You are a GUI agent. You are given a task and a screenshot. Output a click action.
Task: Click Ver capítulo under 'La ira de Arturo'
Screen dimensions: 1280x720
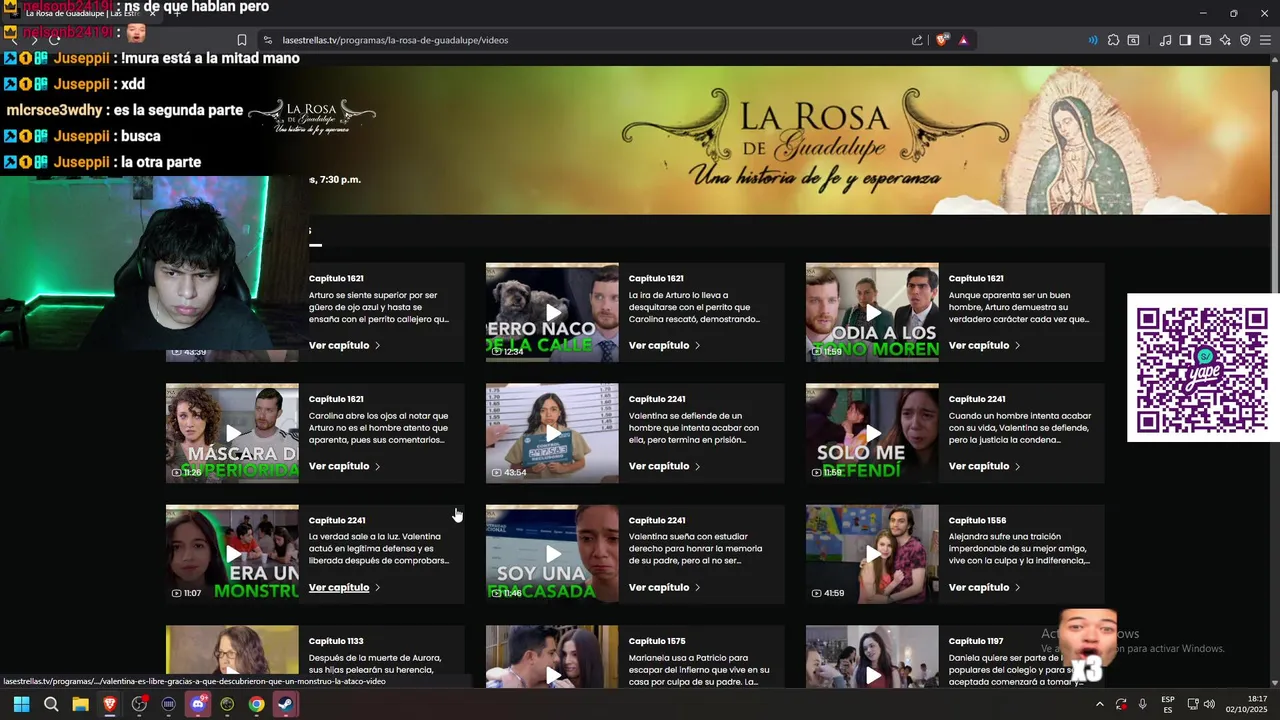(659, 345)
